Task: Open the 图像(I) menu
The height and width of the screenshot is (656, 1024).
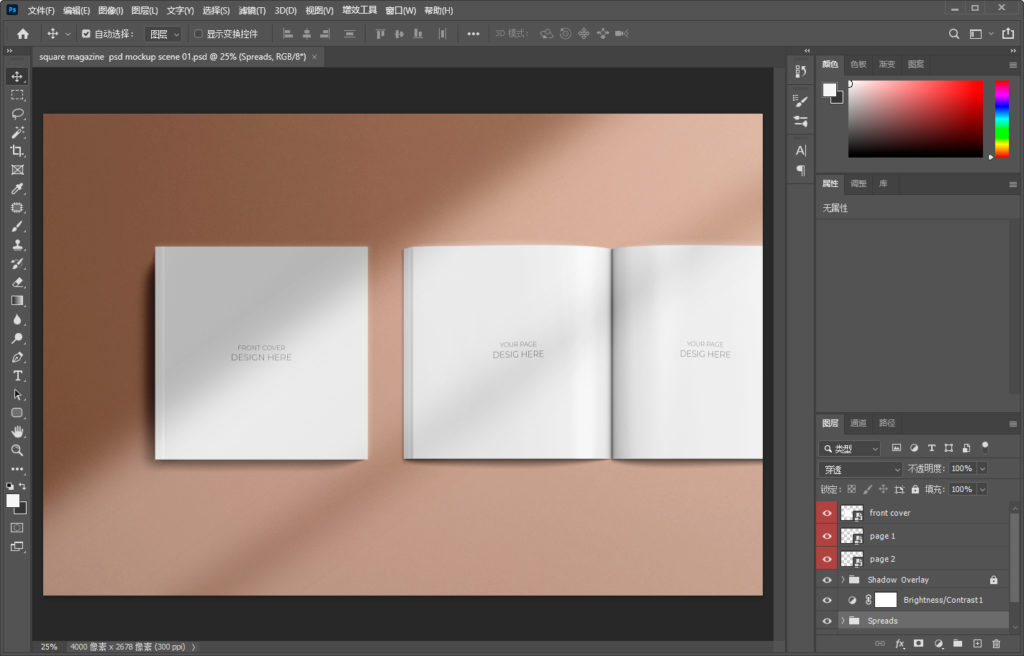Action: (x=110, y=10)
